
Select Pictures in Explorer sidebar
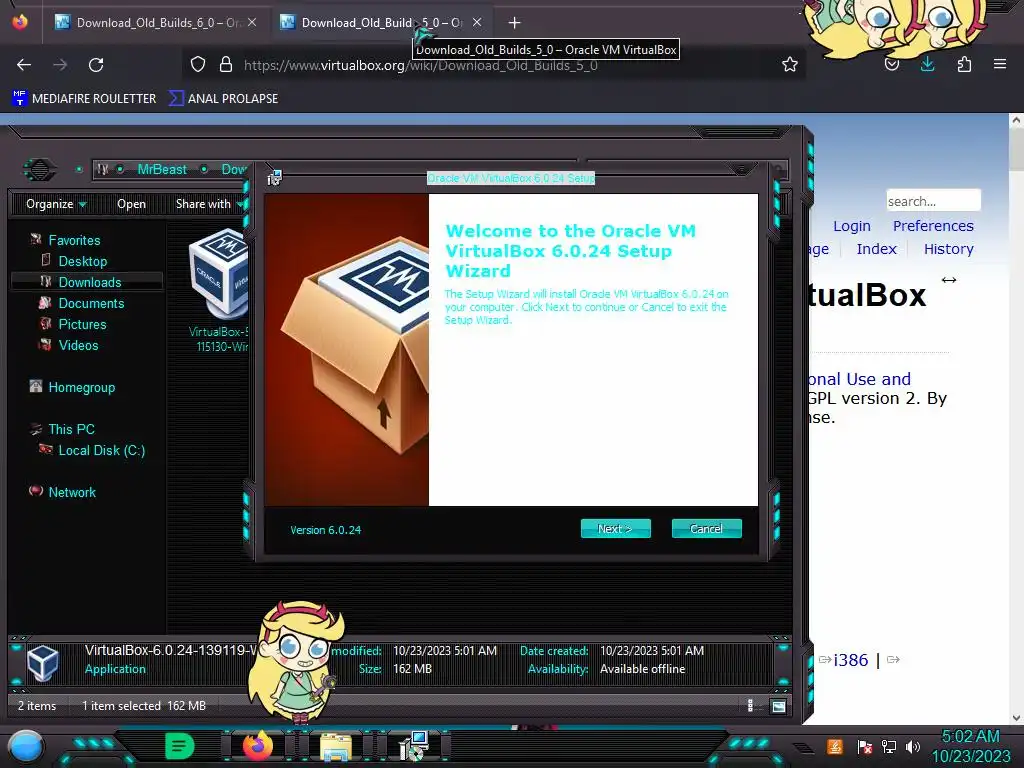click(x=82, y=324)
